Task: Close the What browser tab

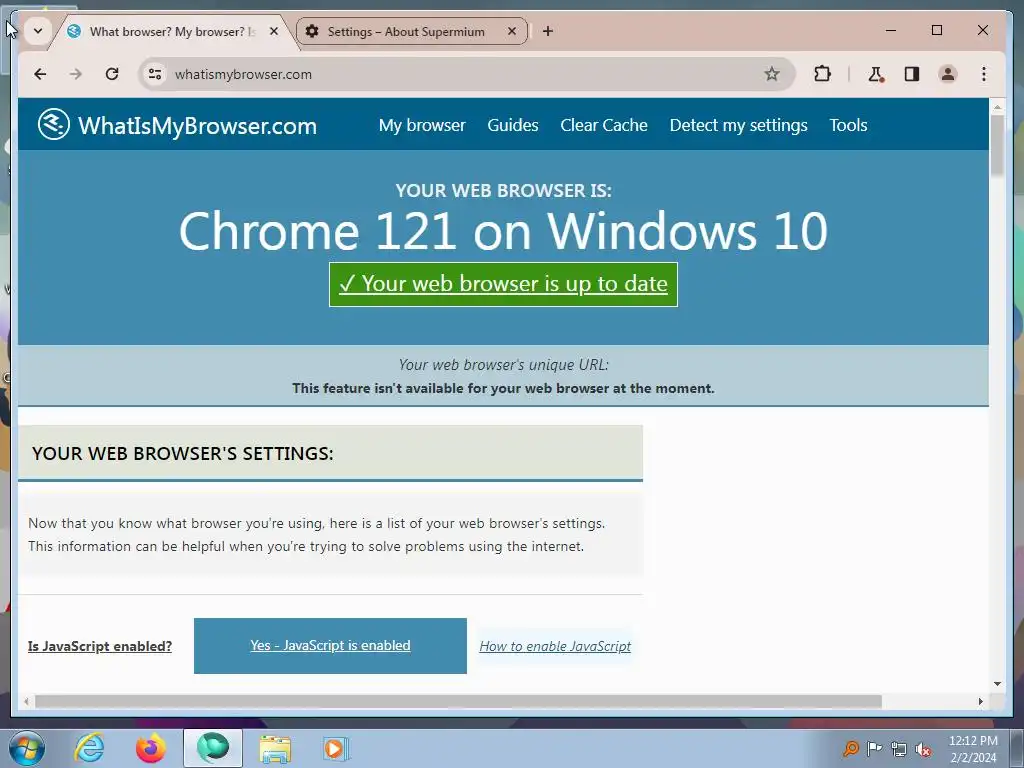Action: pos(274,31)
